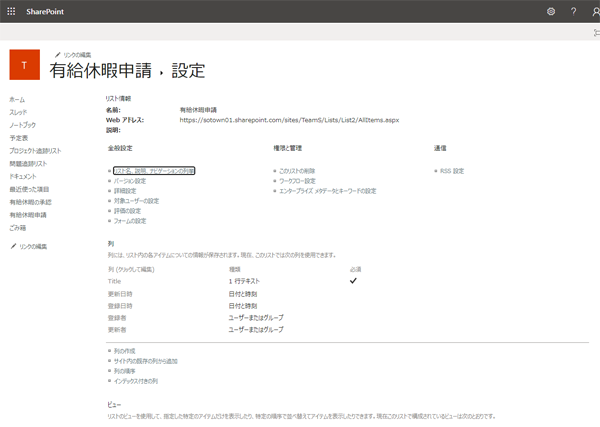The image size is (600, 427).
Task: Edit the 登録日時 column
Action: pyautogui.click(x=120, y=306)
